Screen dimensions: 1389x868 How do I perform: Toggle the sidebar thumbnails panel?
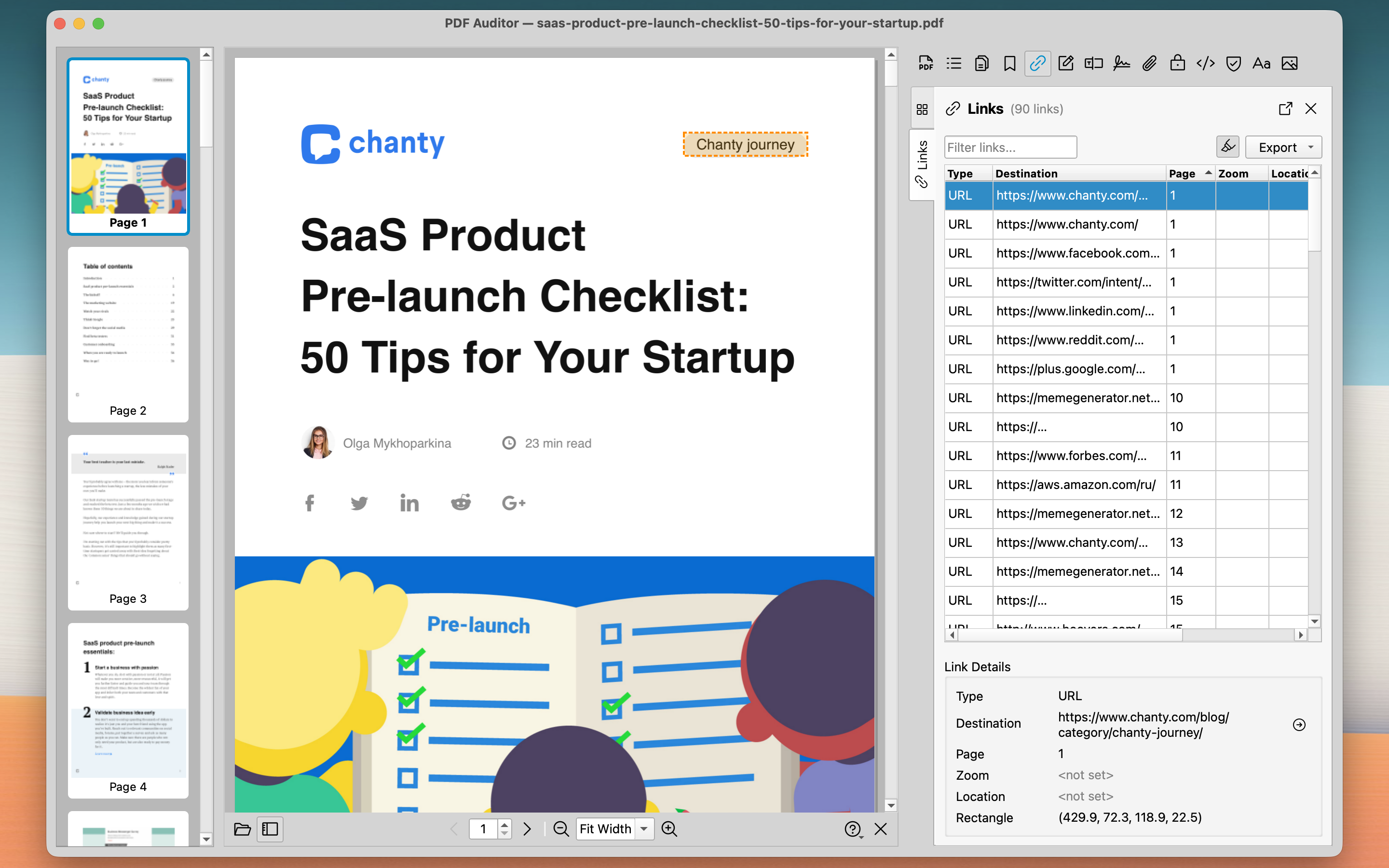270,829
